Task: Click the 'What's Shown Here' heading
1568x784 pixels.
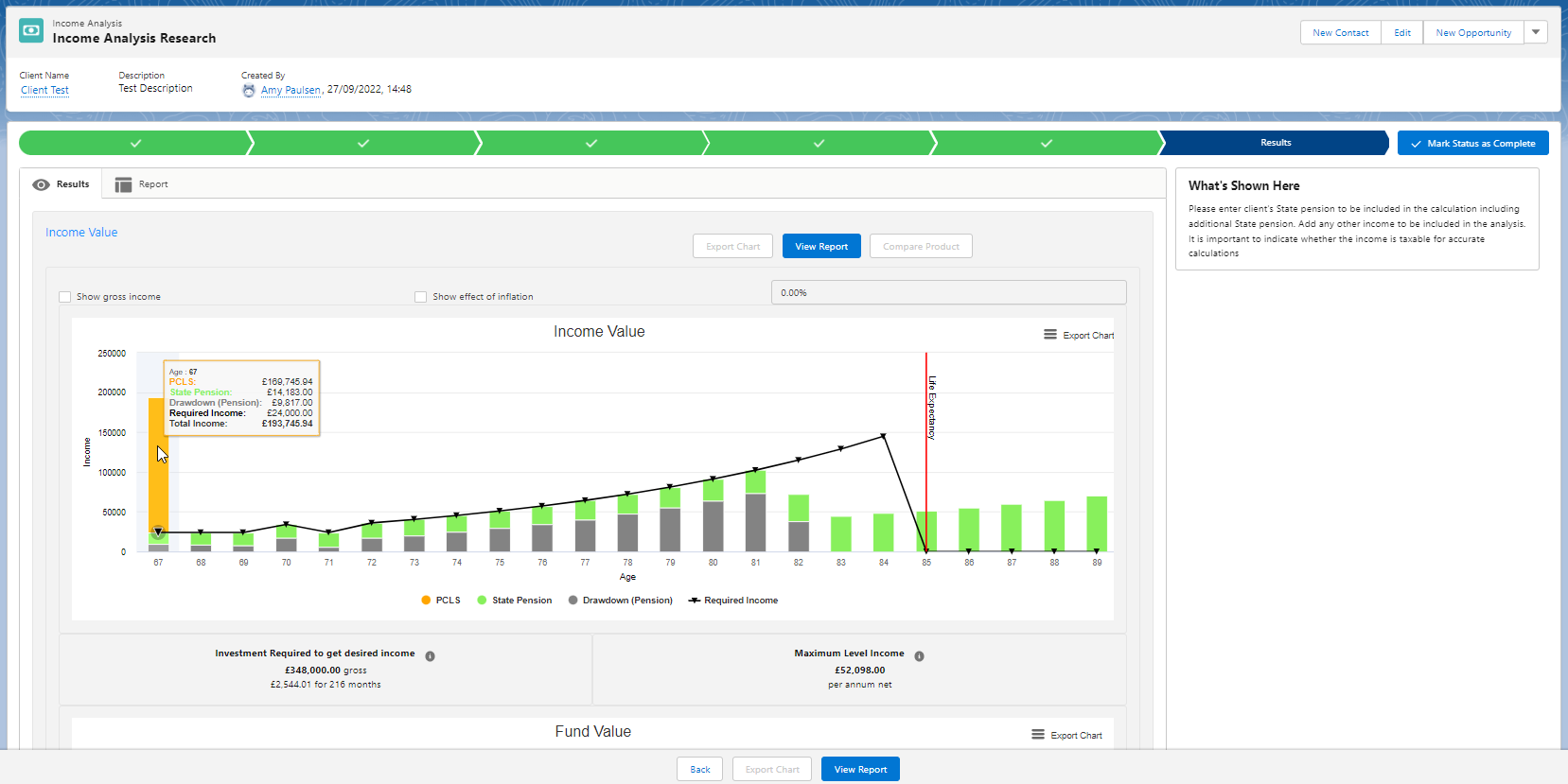Action: tap(1244, 186)
